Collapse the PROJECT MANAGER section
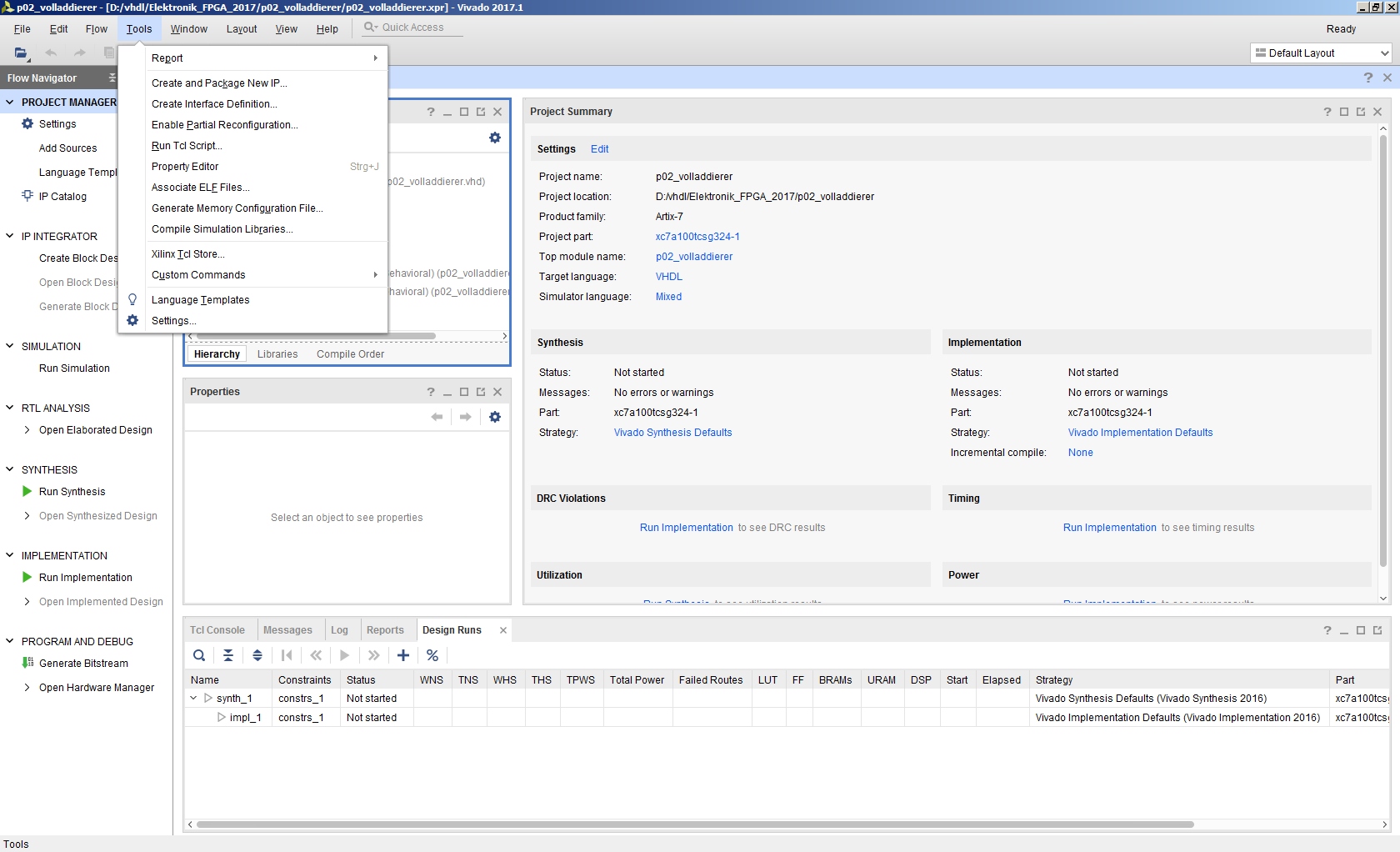The image size is (1400, 852). coord(10,102)
